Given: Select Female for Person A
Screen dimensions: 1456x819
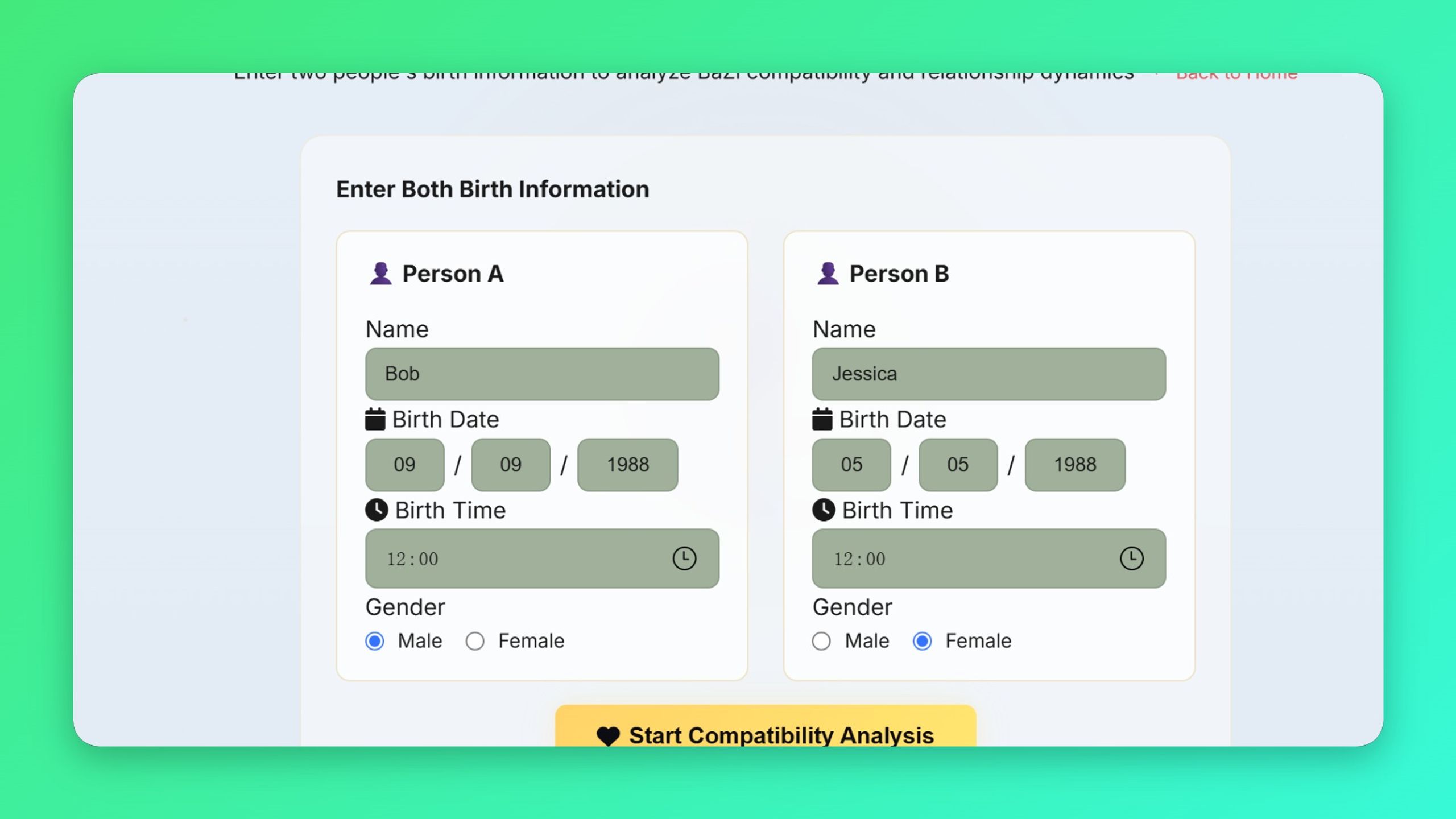Looking at the screenshot, I should tap(475, 642).
